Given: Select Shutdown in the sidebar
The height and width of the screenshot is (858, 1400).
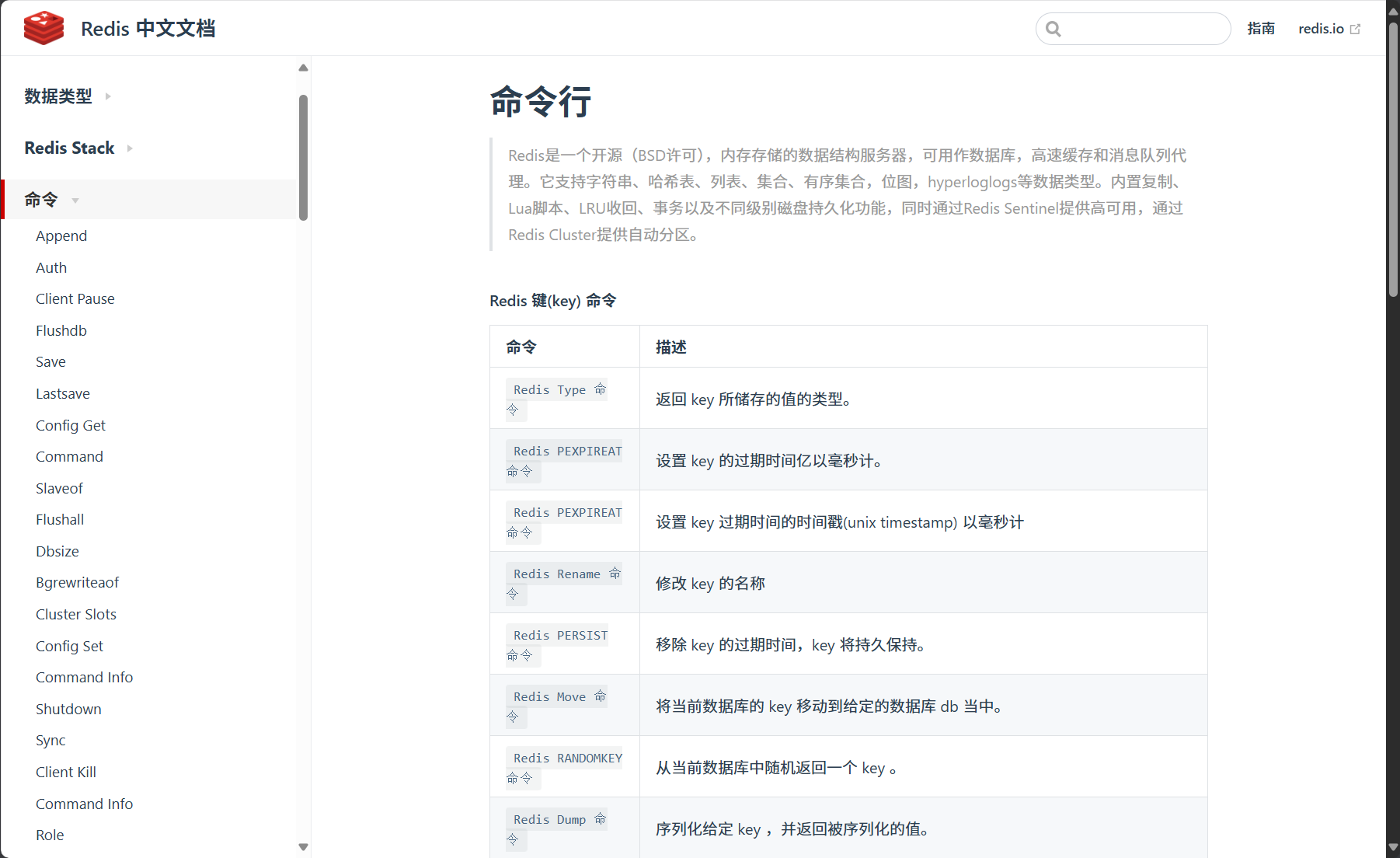Looking at the screenshot, I should click(68, 709).
